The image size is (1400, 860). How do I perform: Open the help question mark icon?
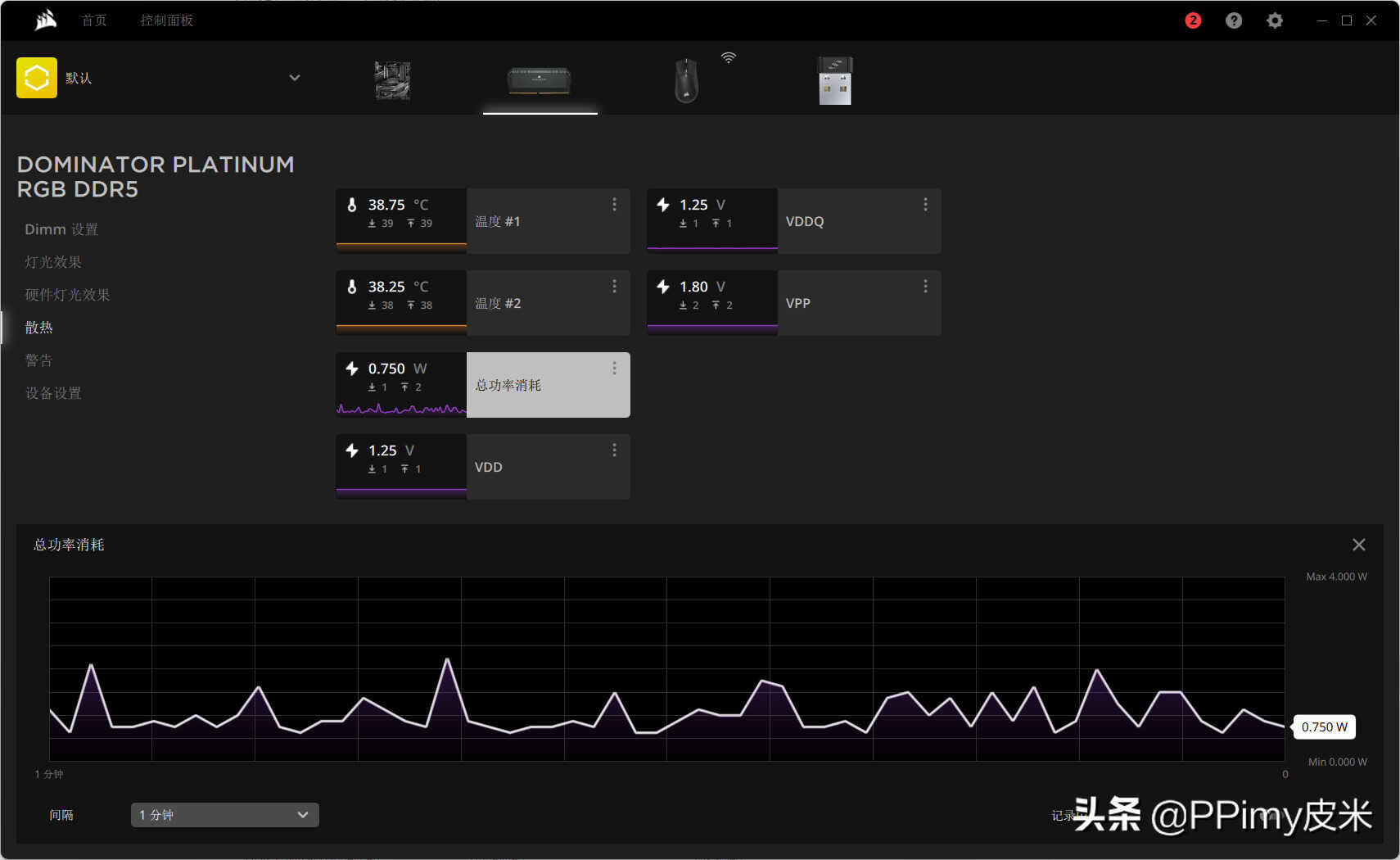1234,20
